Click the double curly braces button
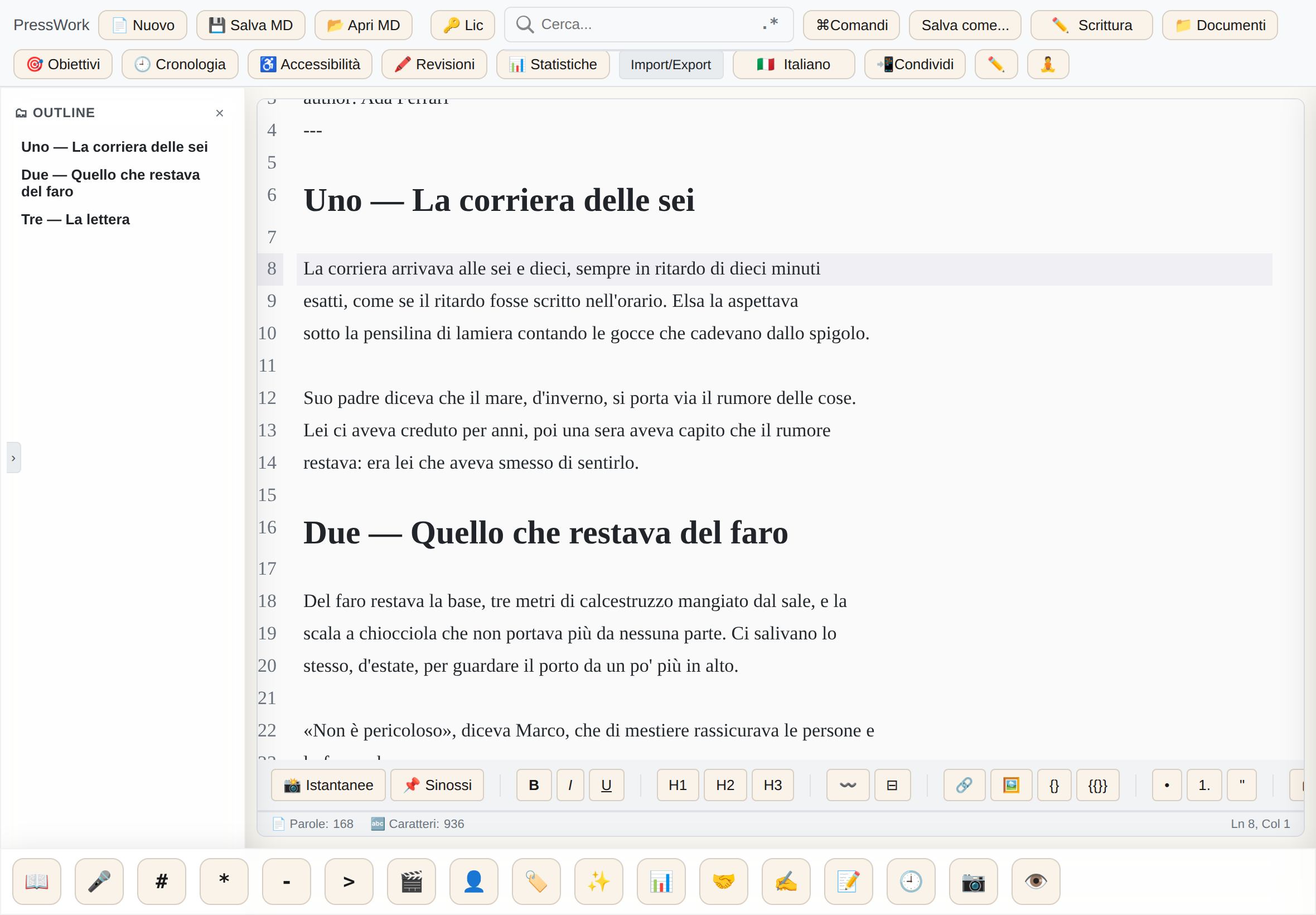The width and height of the screenshot is (1316, 915). pyautogui.click(x=1098, y=785)
